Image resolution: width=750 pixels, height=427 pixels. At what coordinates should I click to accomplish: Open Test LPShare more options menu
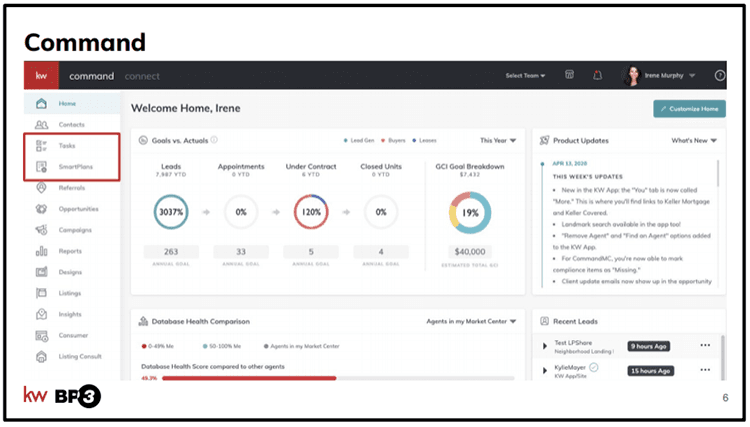pyautogui.click(x=705, y=345)
